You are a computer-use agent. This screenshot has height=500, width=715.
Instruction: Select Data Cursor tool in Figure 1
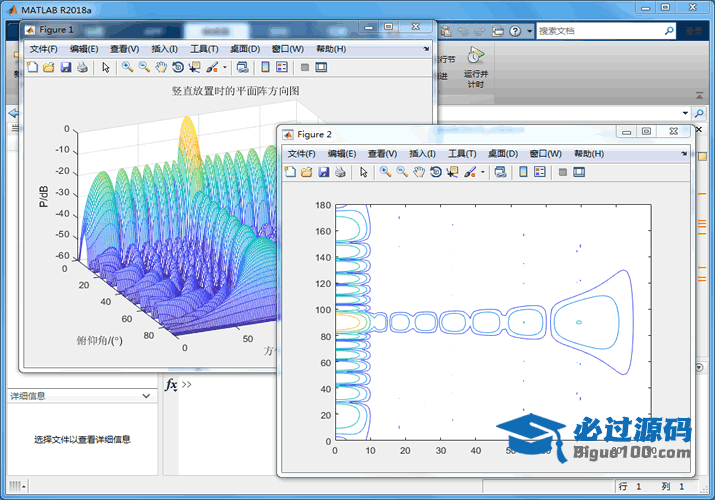194,67
